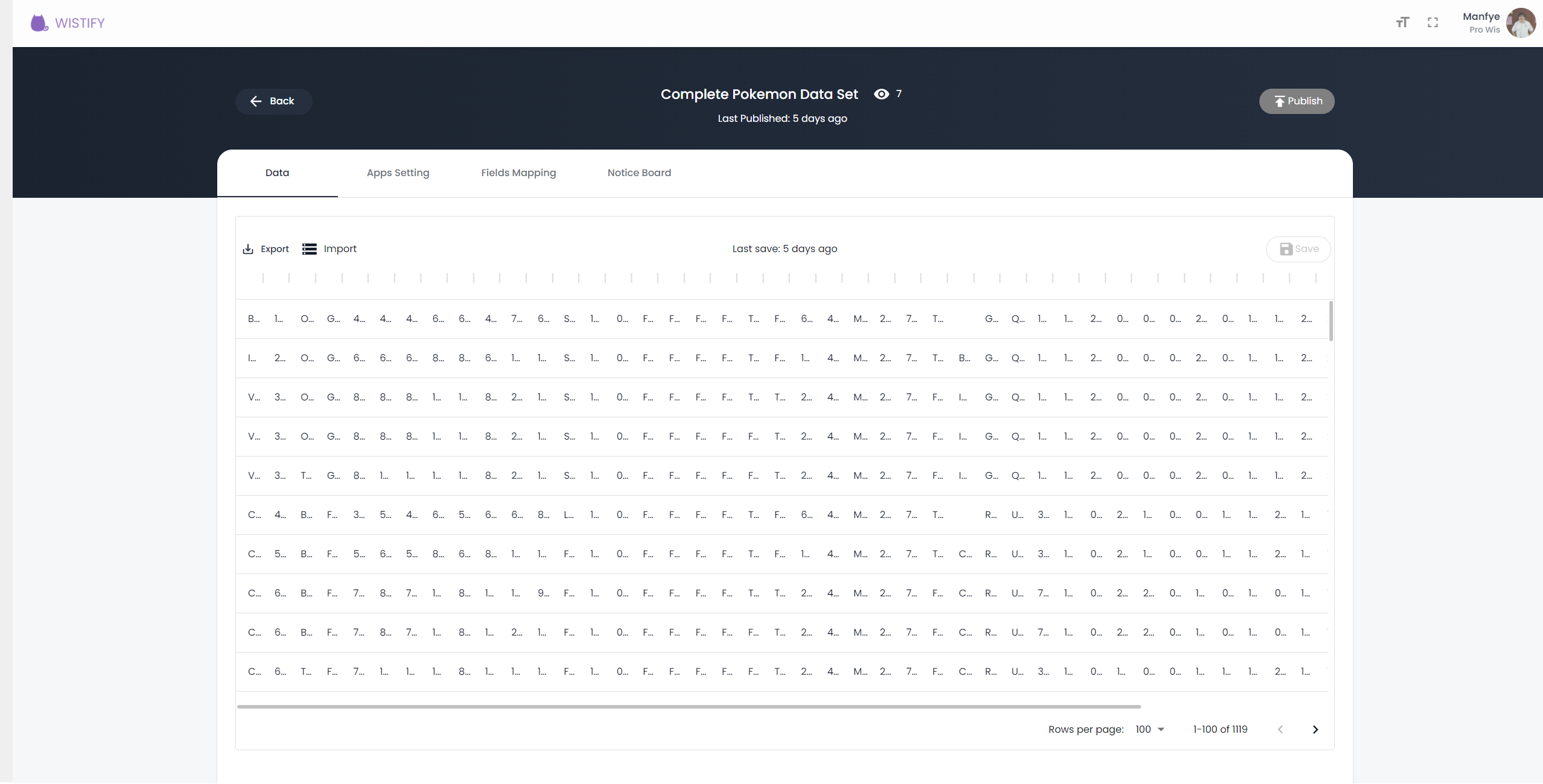Click the vertical table scrollbar
This screenshot has height=784, width=1543.
[x=1331, y=321]
